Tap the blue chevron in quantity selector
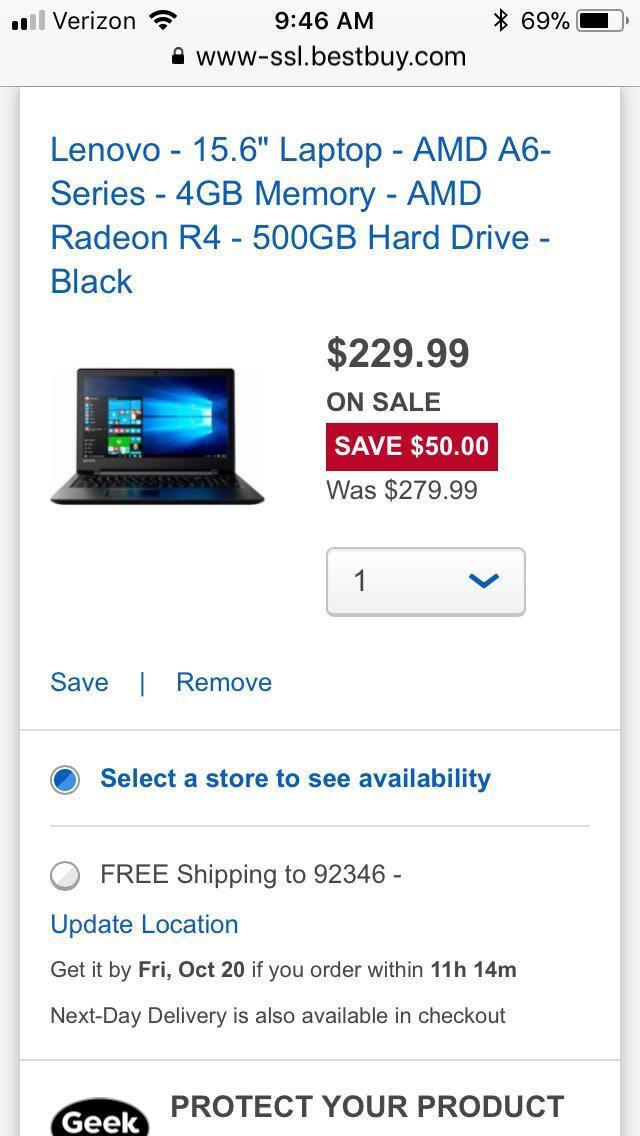 (483, 580)
